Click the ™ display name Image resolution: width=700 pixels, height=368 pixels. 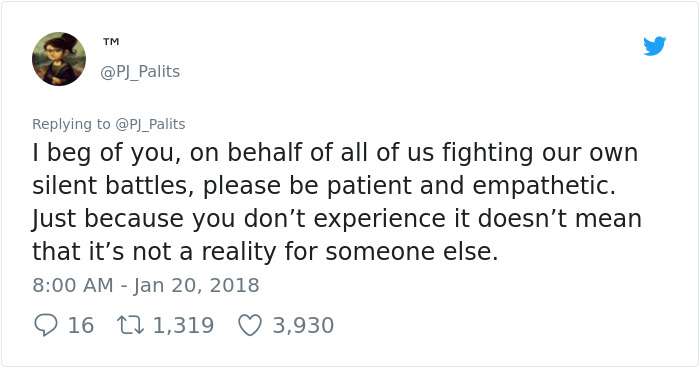pyautogui.click(x=111, y=42)
